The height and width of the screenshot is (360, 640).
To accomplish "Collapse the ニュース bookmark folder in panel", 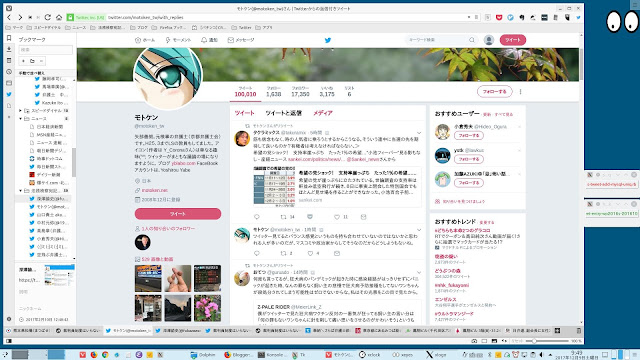I will (x=20, y=119).
